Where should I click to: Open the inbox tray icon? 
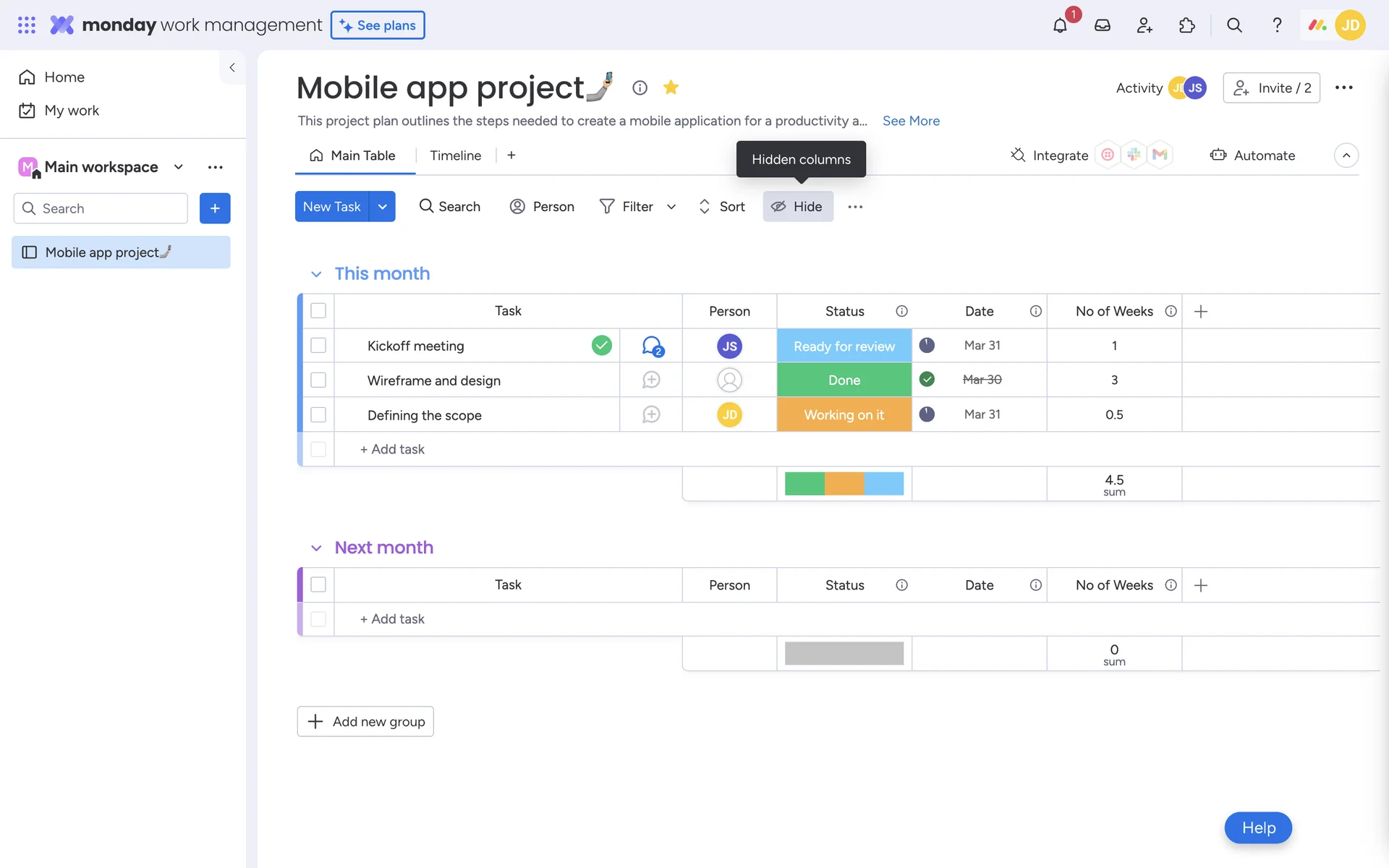[x=1102, y=25]
